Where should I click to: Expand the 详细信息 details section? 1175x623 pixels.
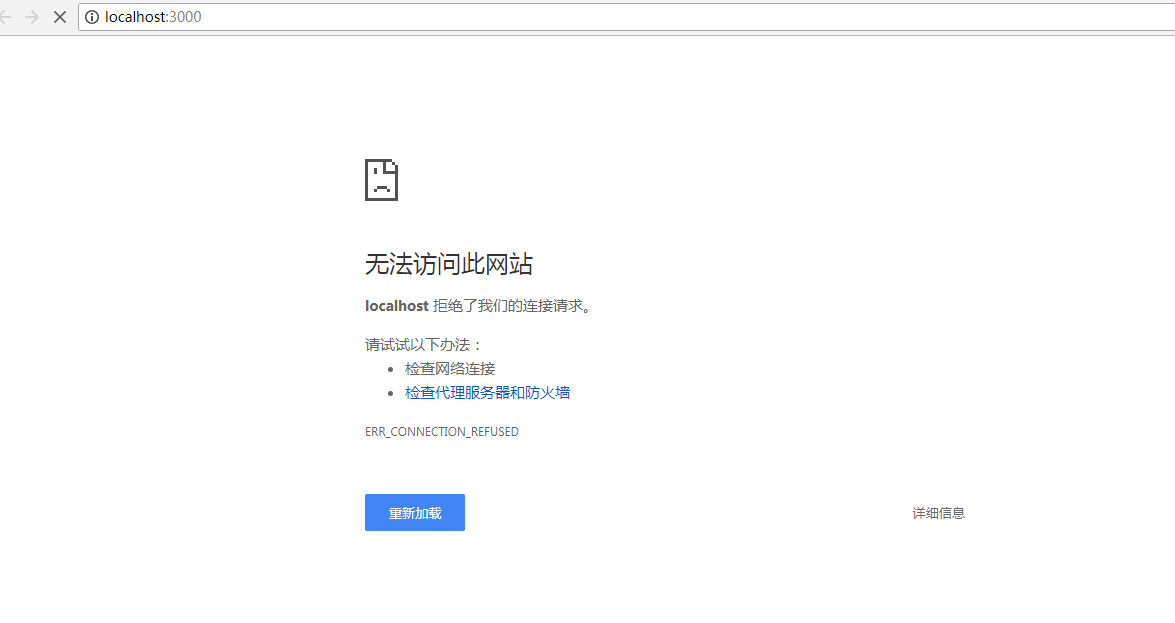938,512
